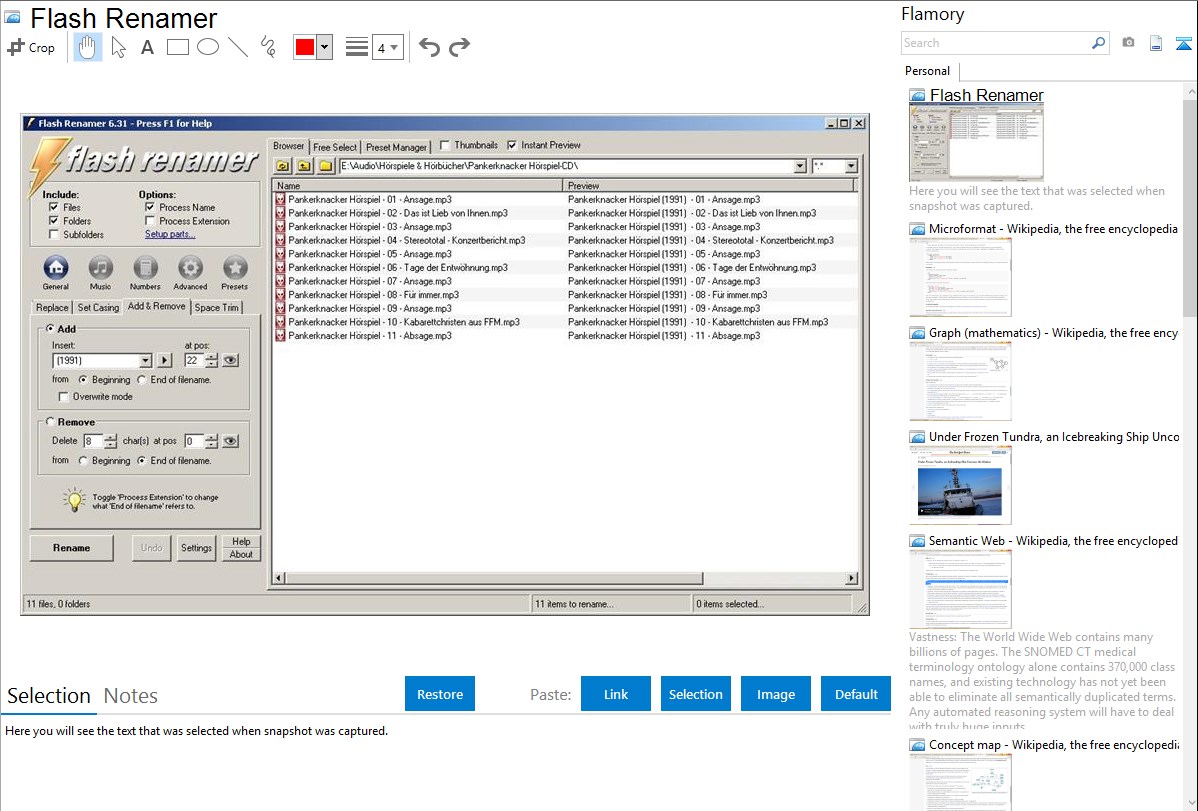The height and width of the screenshot is (811, 1198).
Task: Activate the hand pan tool
Action: pyautogui.click(x=88, y=47)
